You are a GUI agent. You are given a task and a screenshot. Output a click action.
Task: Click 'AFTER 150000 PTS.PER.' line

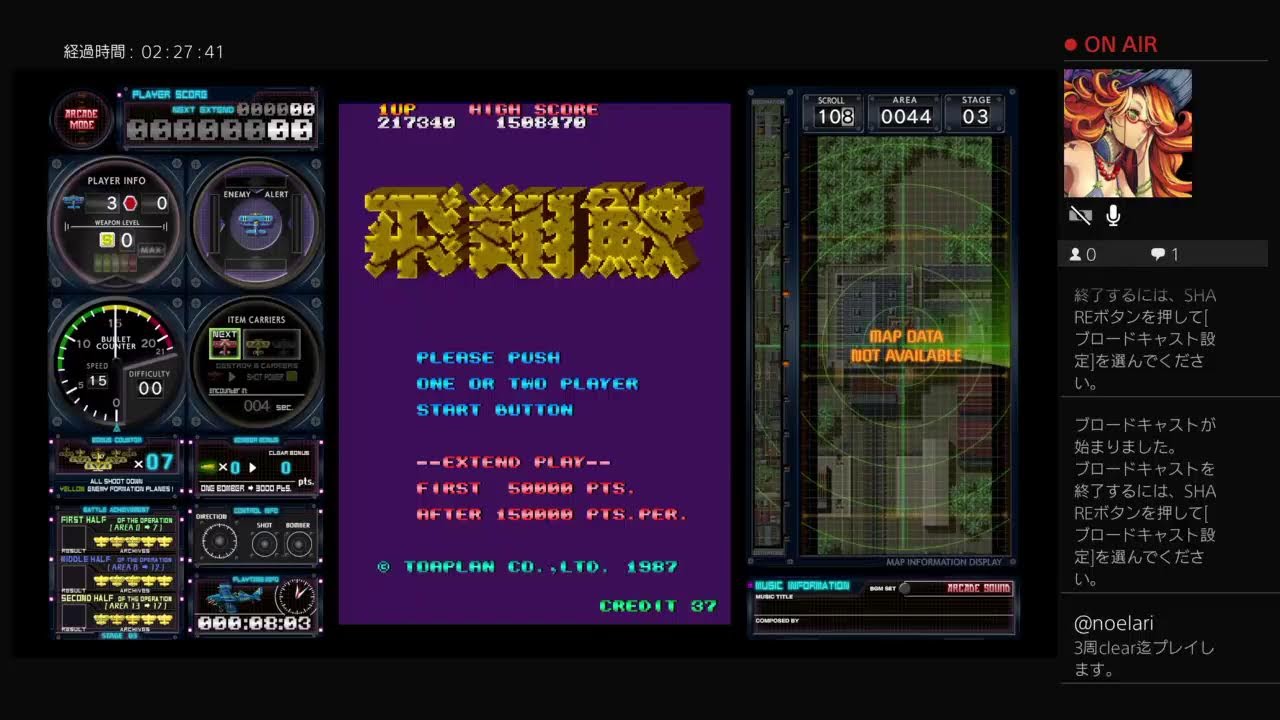coord(552,514)
